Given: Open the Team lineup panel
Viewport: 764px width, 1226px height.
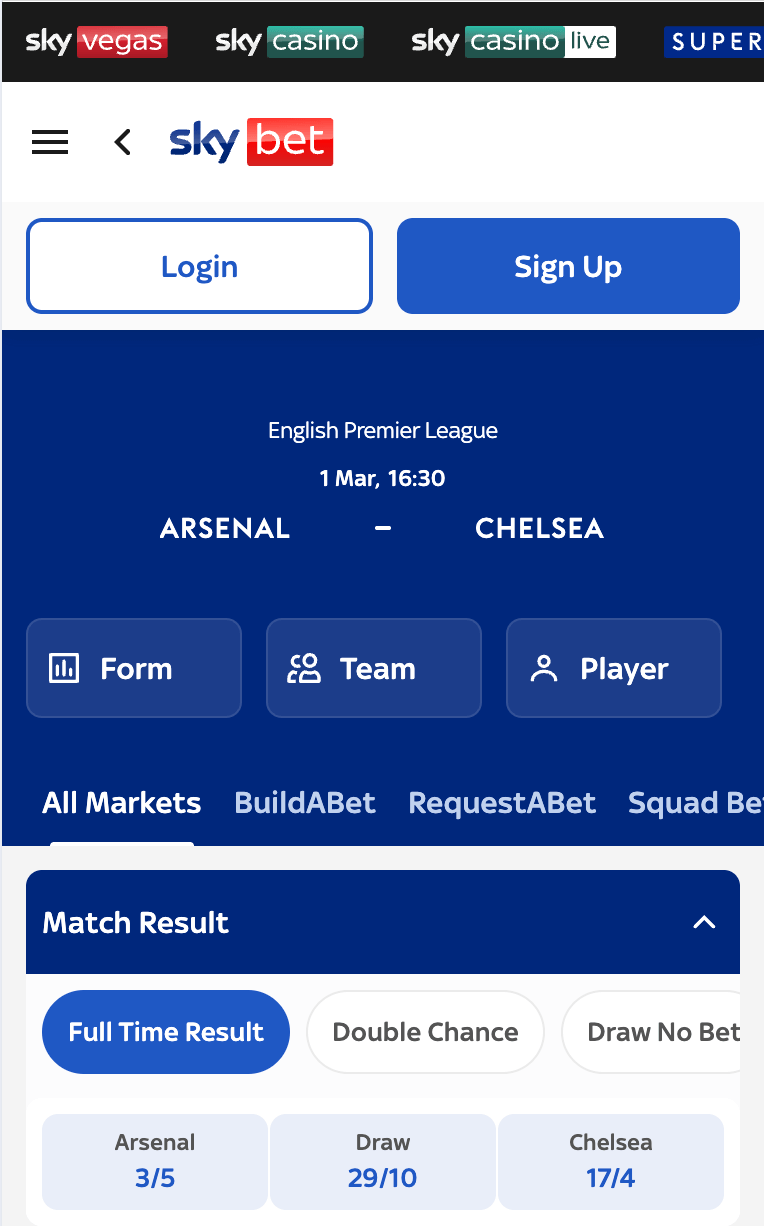Looking at the screenshot, I should pos(374,668).
